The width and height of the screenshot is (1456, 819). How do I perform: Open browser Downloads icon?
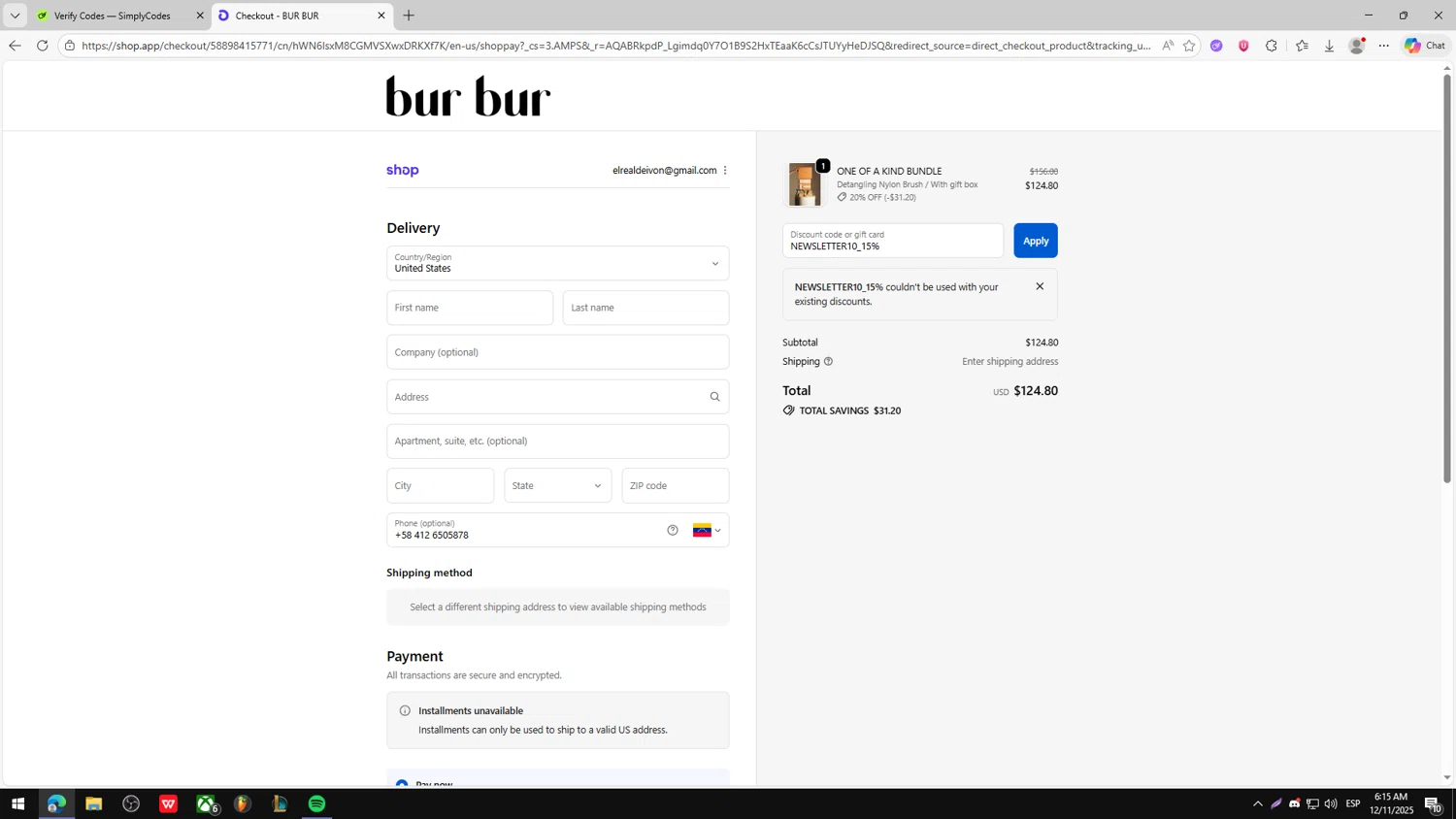(x=1329, y=46)
